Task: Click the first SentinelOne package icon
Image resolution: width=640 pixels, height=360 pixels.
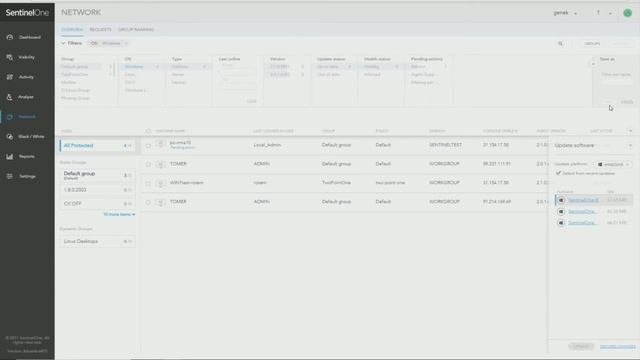Action: tap(561, 200)
